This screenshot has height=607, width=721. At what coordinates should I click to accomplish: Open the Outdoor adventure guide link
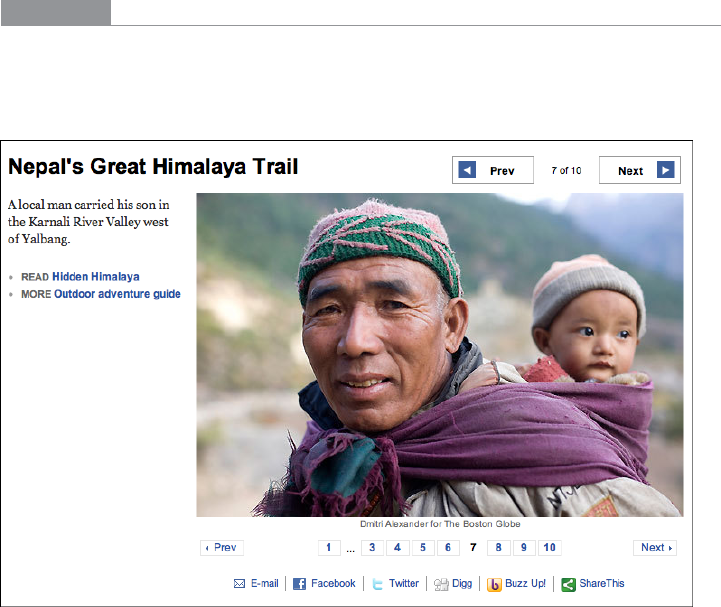coord(117,294)
